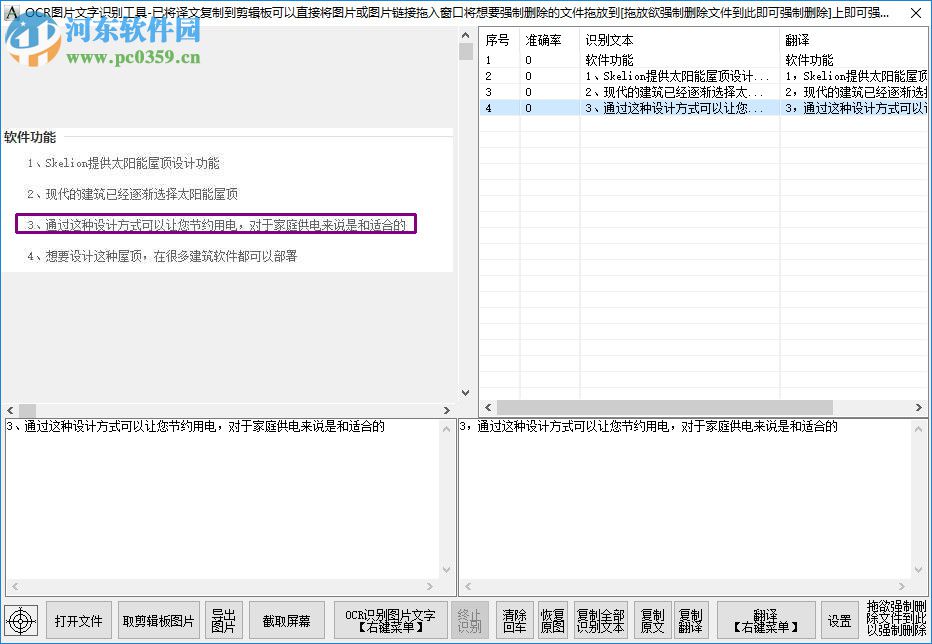Load image from clipboard via 取剪板图片
Screen dimensions: 932x644
pos(159,619)
